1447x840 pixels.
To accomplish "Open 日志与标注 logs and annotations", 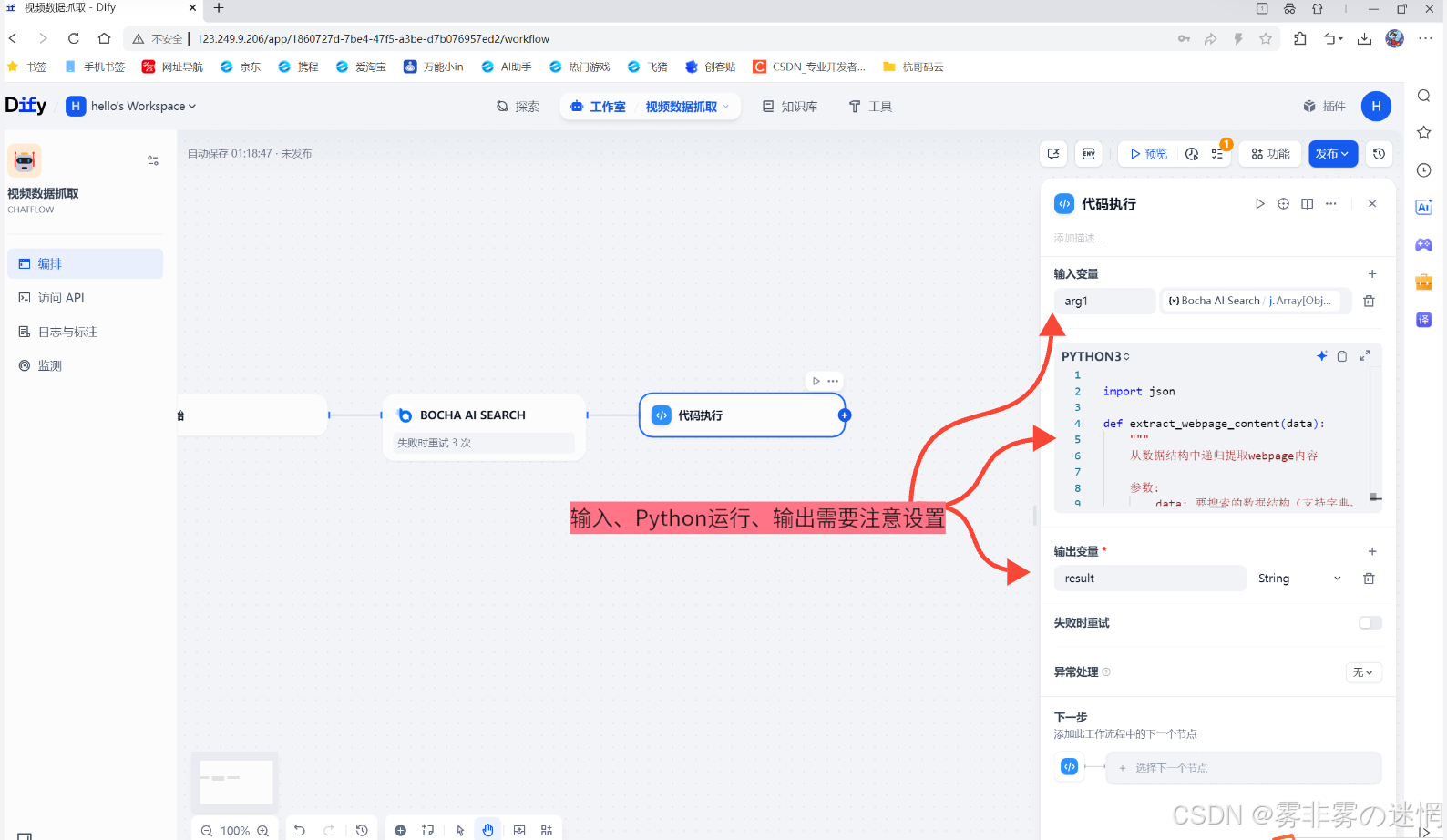I will [x=85, y=332].
